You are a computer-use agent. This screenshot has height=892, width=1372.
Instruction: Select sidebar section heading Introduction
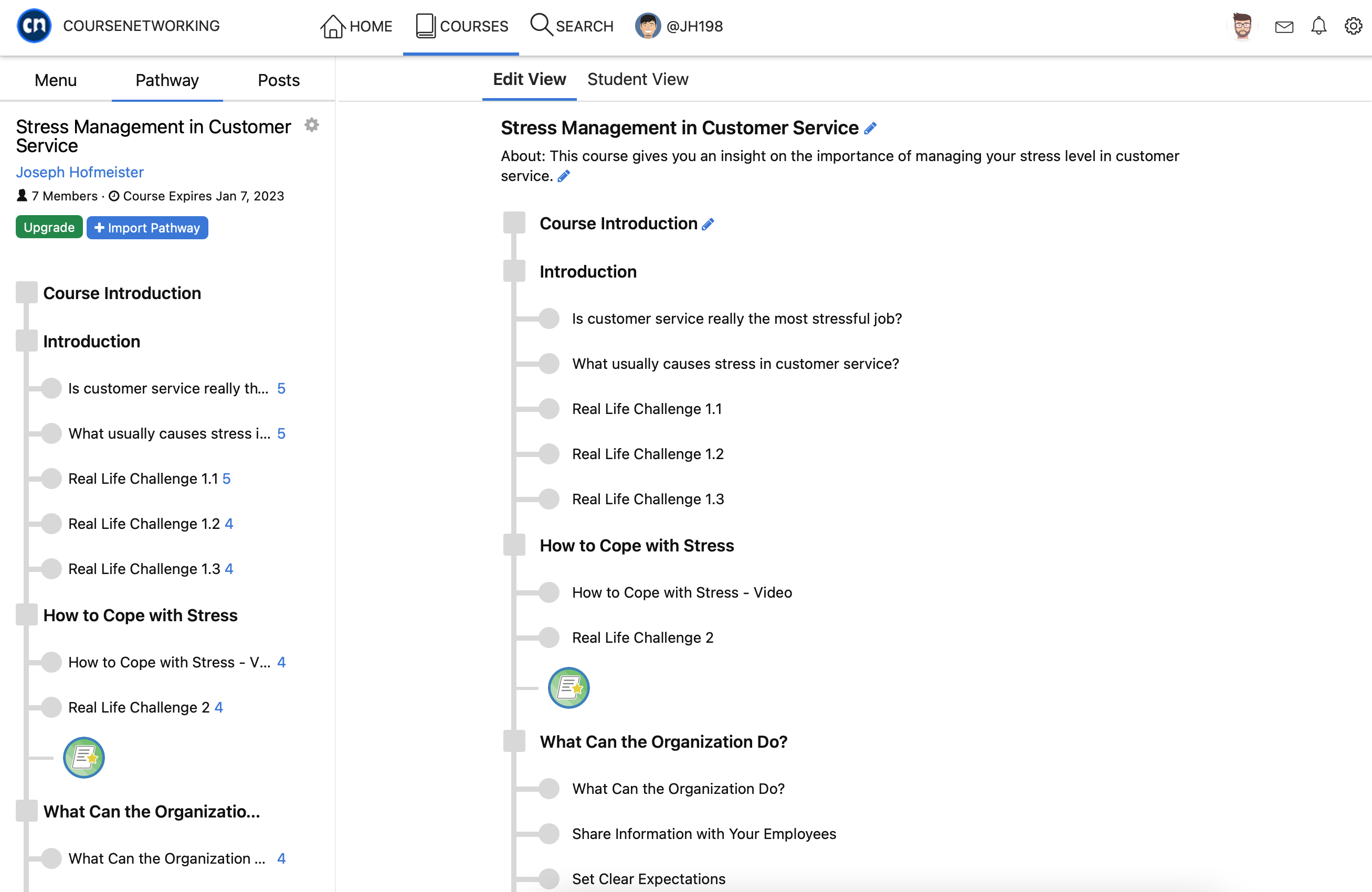(92, 341)
